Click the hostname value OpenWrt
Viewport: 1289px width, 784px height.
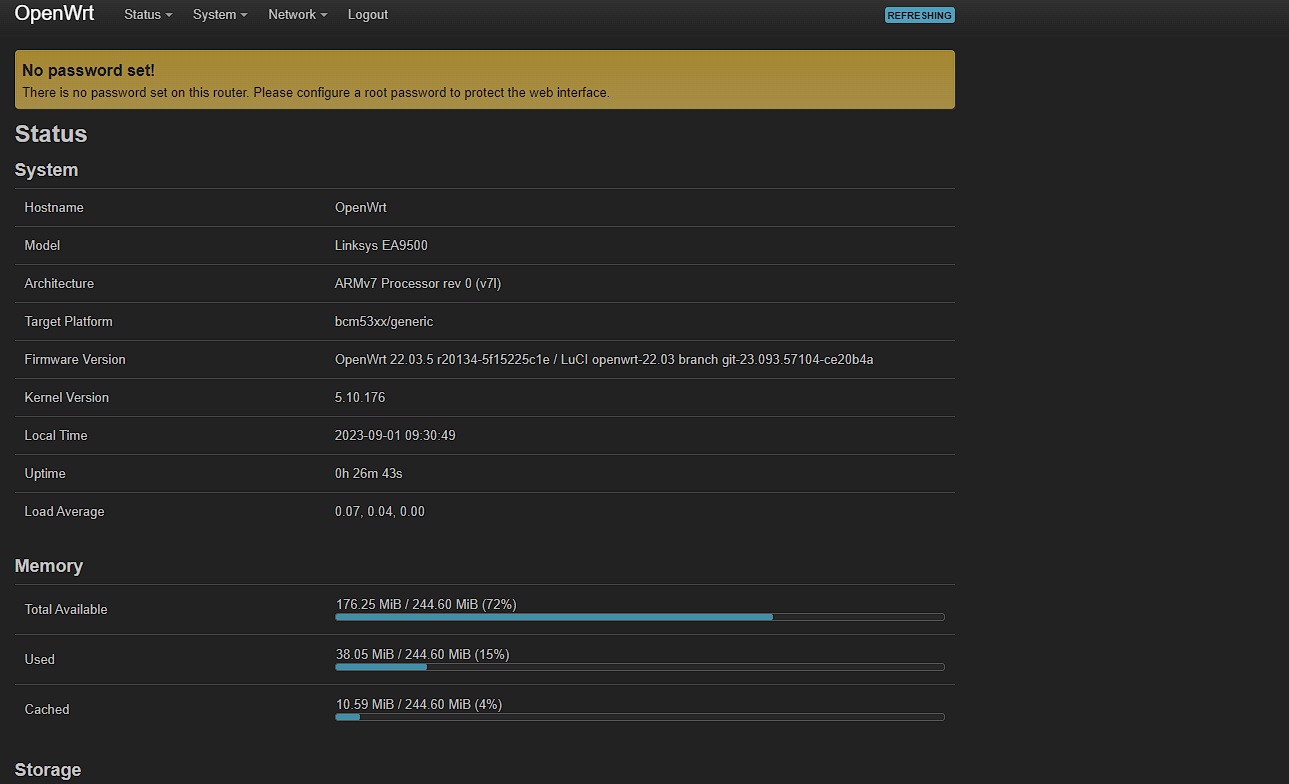pos(361,208)
